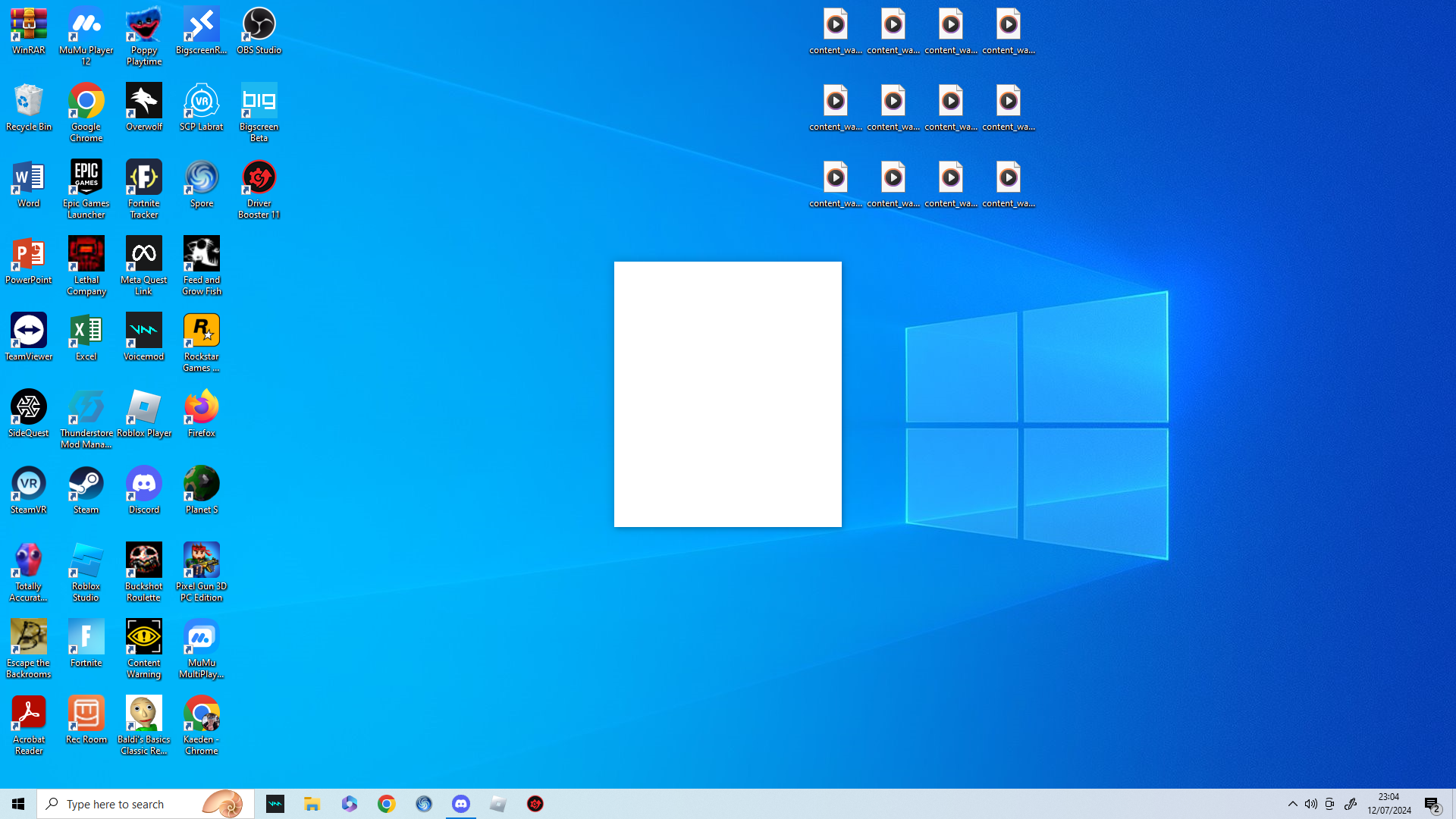Show hidden system tray icons
This screenshot has width=1456, height=819.
[x=1292, y=804]
